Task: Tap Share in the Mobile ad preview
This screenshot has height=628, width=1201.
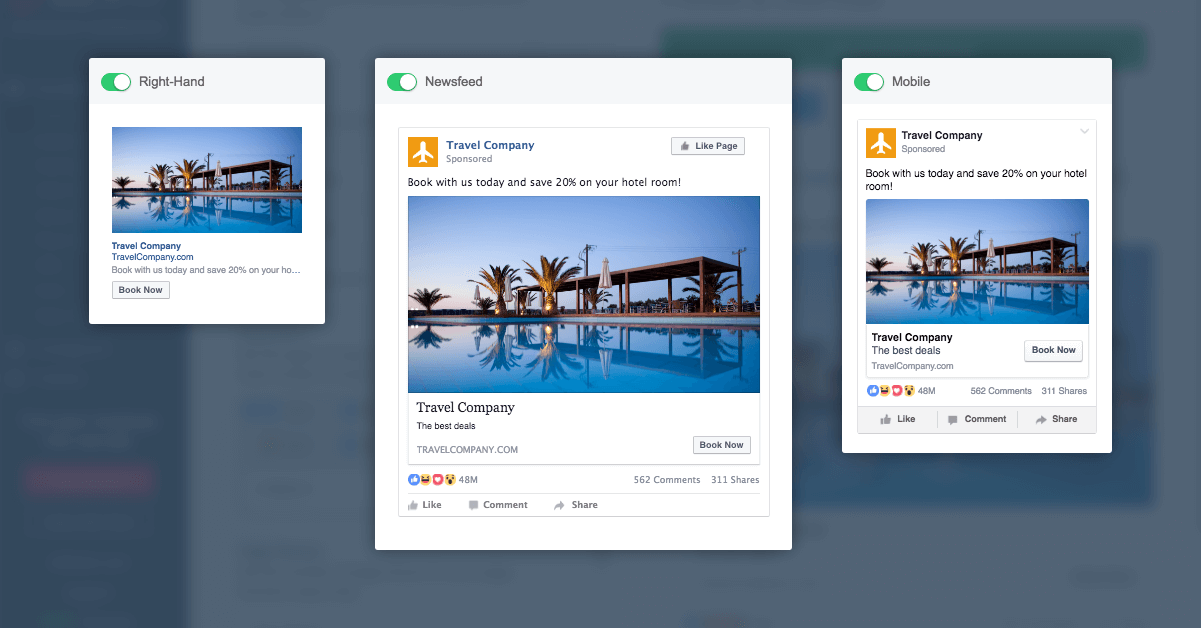Action: [1056, 420]
